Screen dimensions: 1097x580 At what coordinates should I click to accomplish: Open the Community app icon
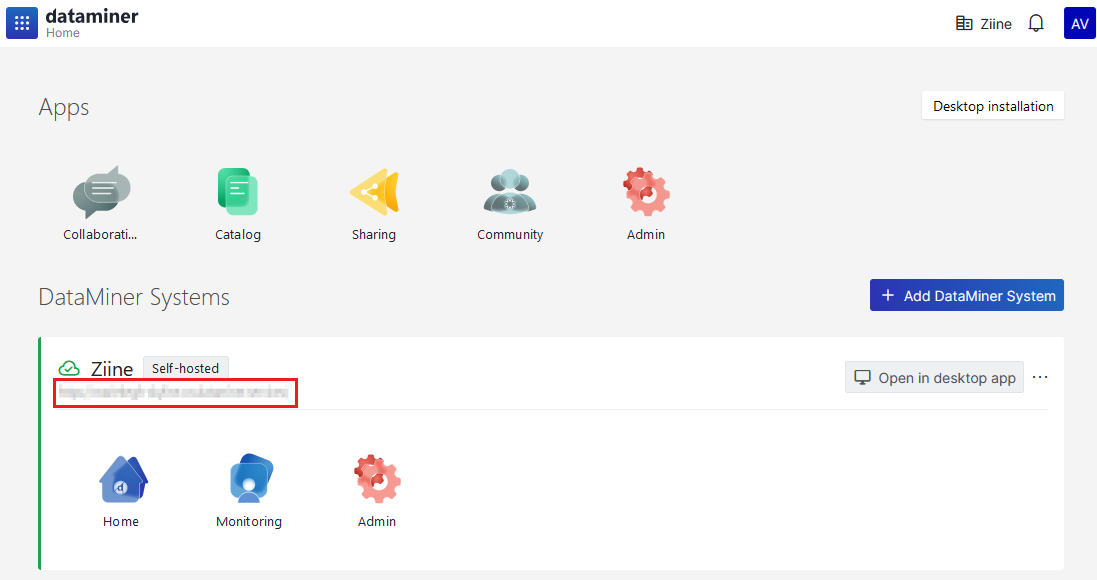[x=510, y=192]
